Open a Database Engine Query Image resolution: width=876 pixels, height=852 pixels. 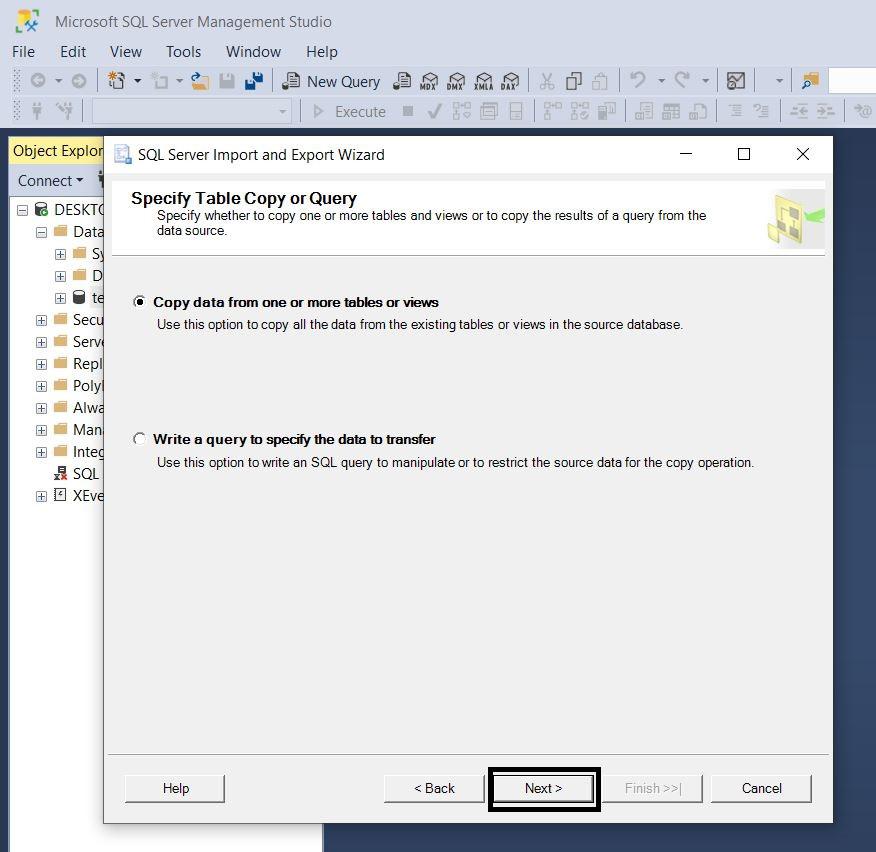[402, 82]
